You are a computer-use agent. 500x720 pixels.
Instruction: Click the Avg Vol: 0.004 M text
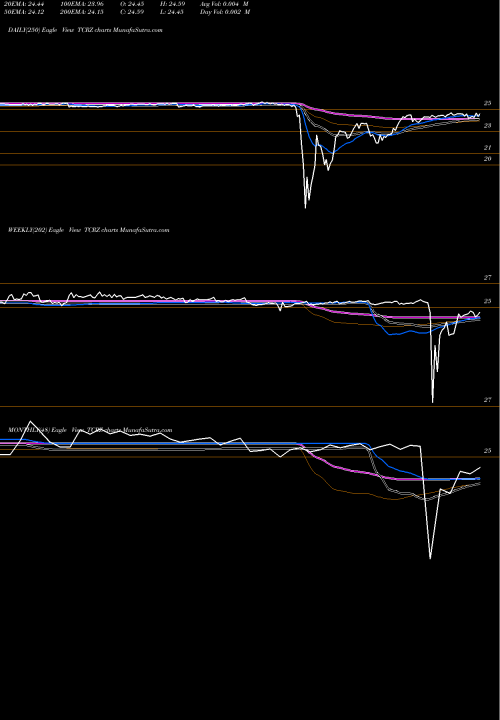225,4
